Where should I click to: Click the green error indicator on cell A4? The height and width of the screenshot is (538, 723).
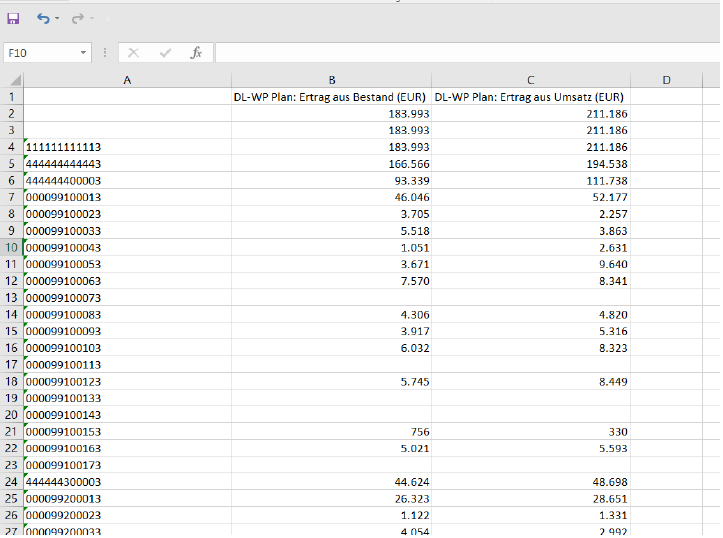click(26, 141)
